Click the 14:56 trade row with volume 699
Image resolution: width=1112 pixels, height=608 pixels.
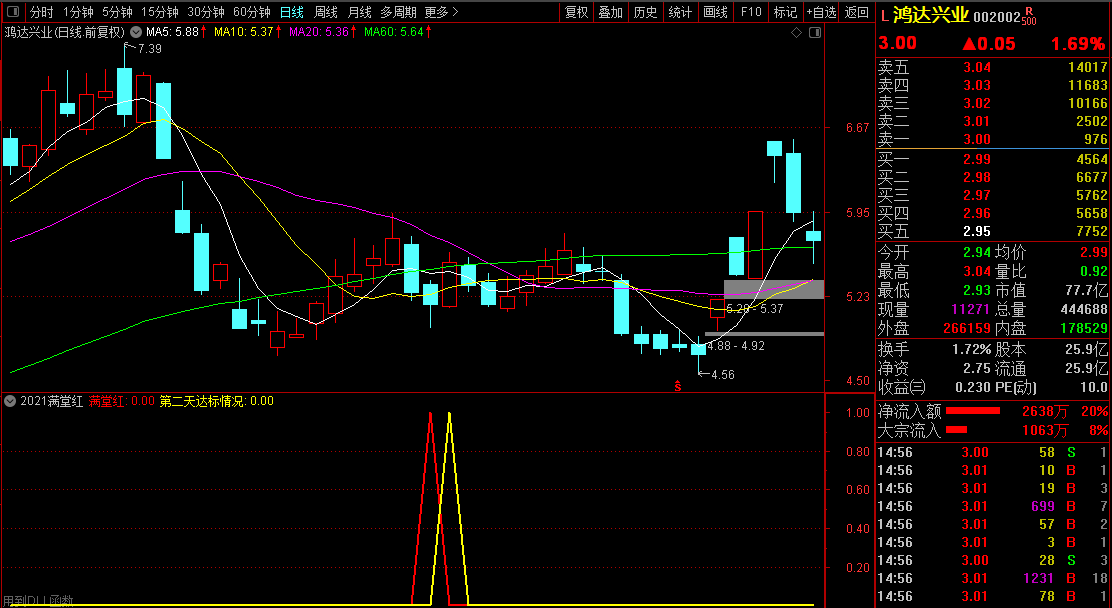(992, 506)
